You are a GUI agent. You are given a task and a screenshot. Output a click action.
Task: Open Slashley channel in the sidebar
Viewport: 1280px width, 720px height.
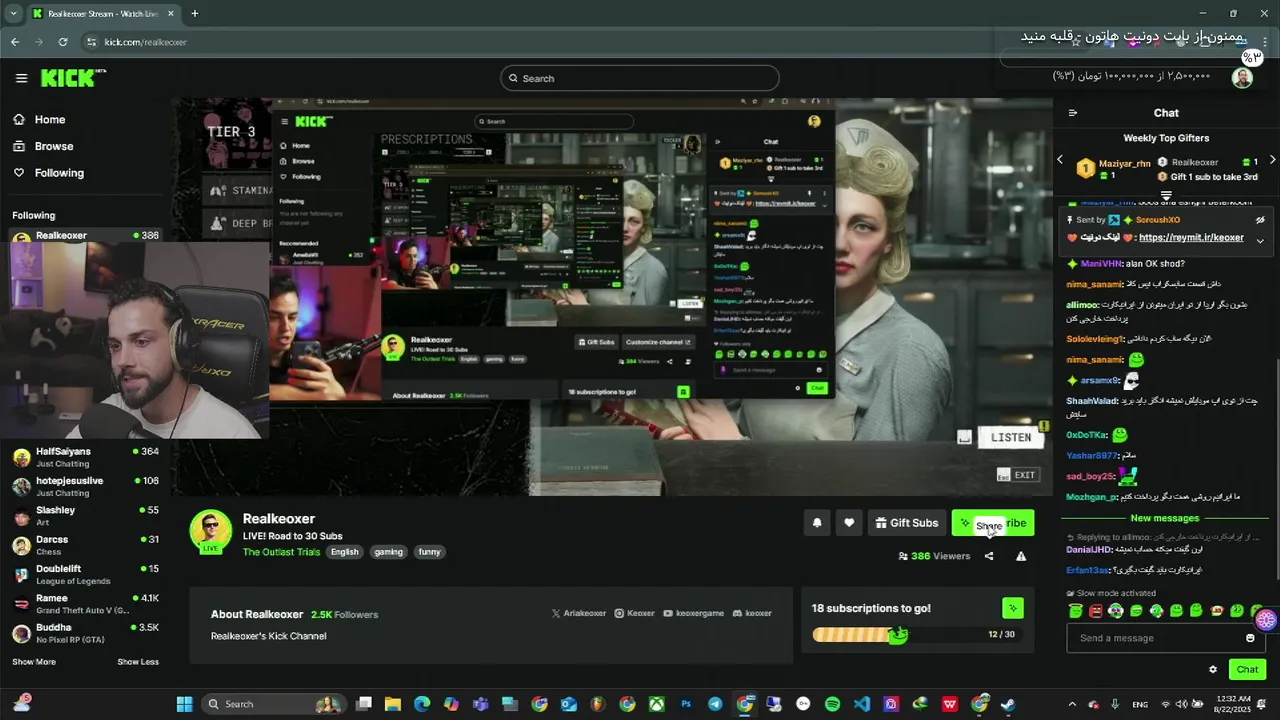click(x=85, y=516)
